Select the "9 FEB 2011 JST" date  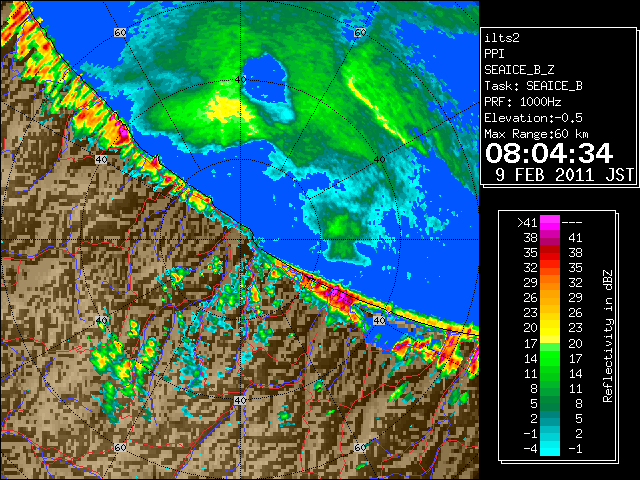pyautogui.click(x=564, y=175)
